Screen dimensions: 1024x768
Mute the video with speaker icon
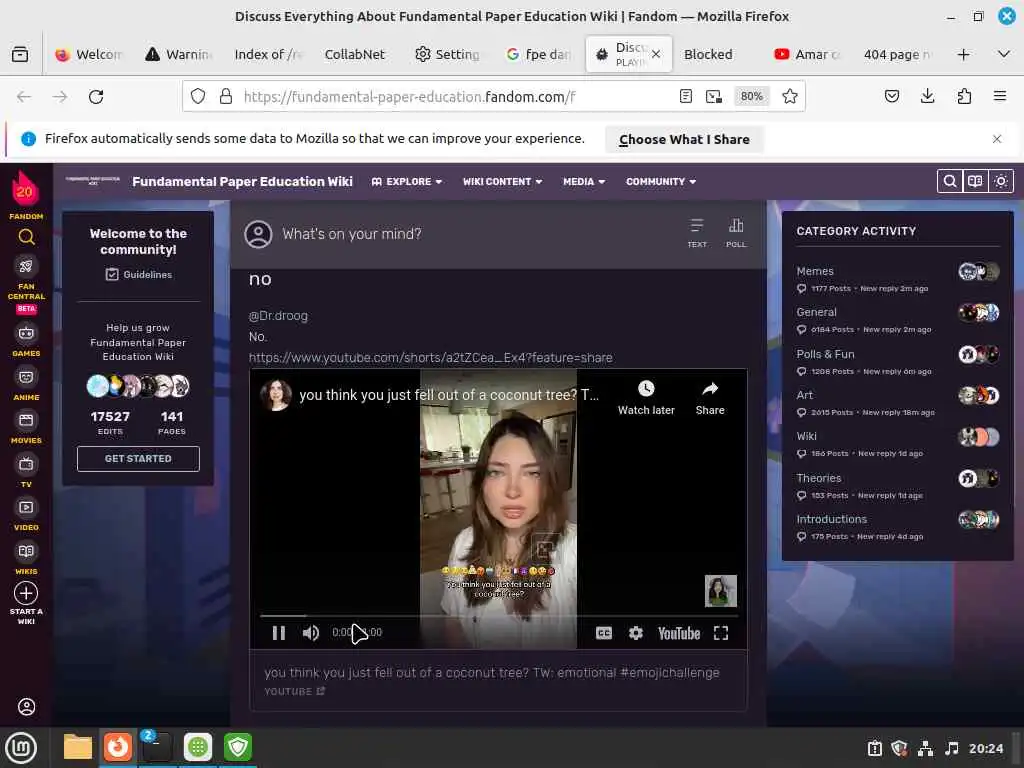click(311, 633)
